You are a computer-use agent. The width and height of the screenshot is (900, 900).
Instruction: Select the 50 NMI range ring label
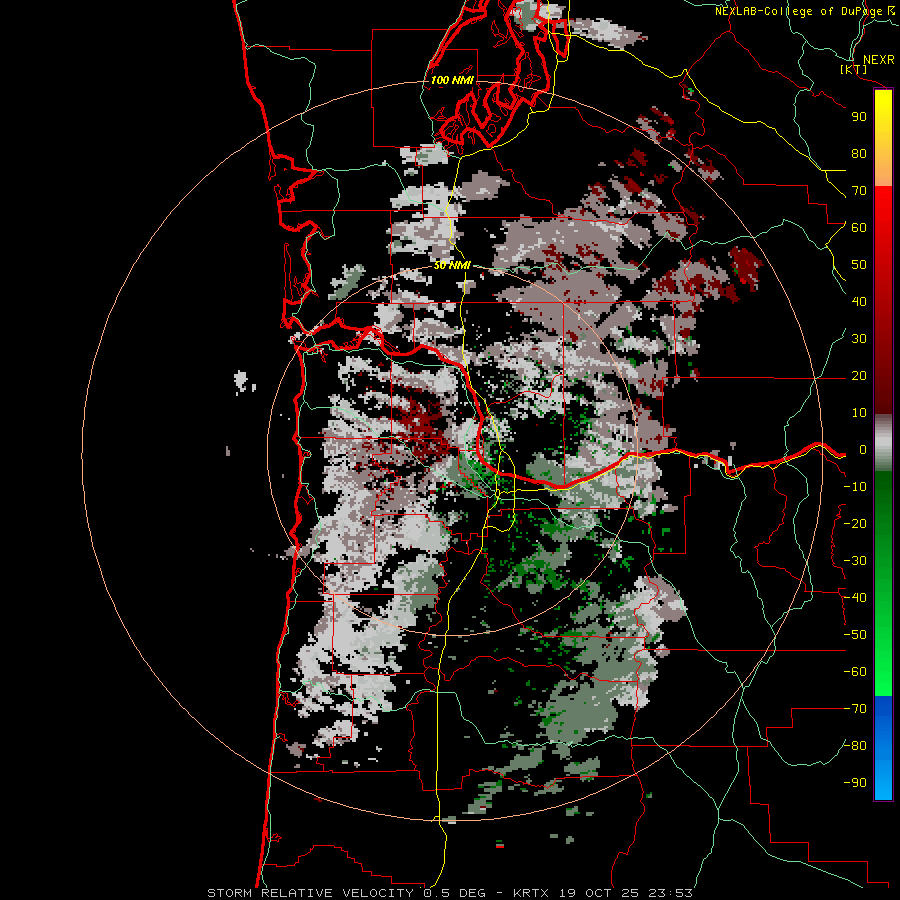[x=452, y=265]
